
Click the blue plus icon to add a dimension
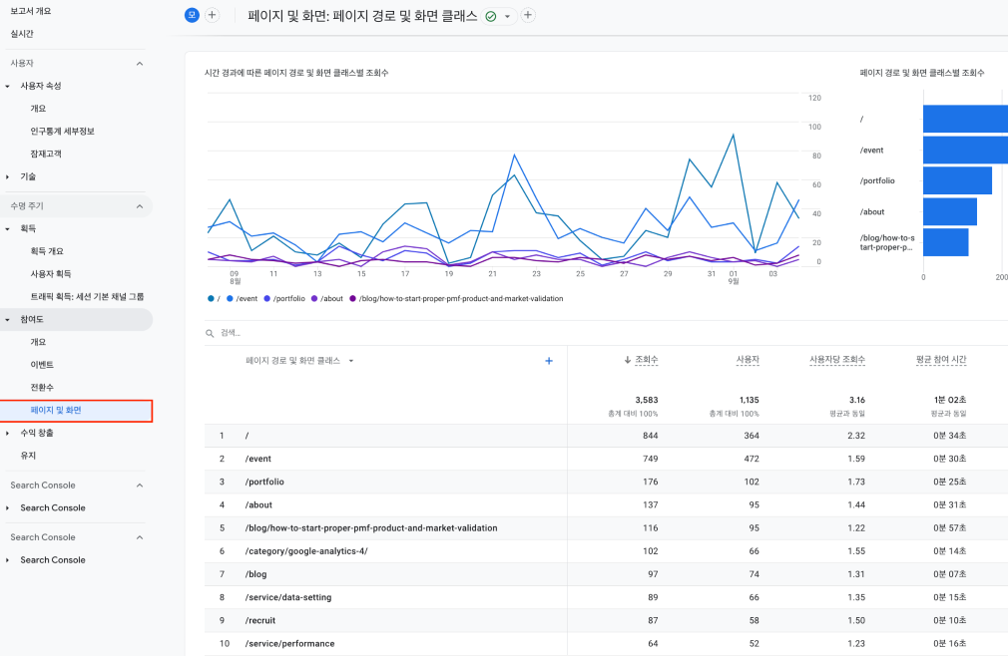pyautogui.click(x=549, y=361)
